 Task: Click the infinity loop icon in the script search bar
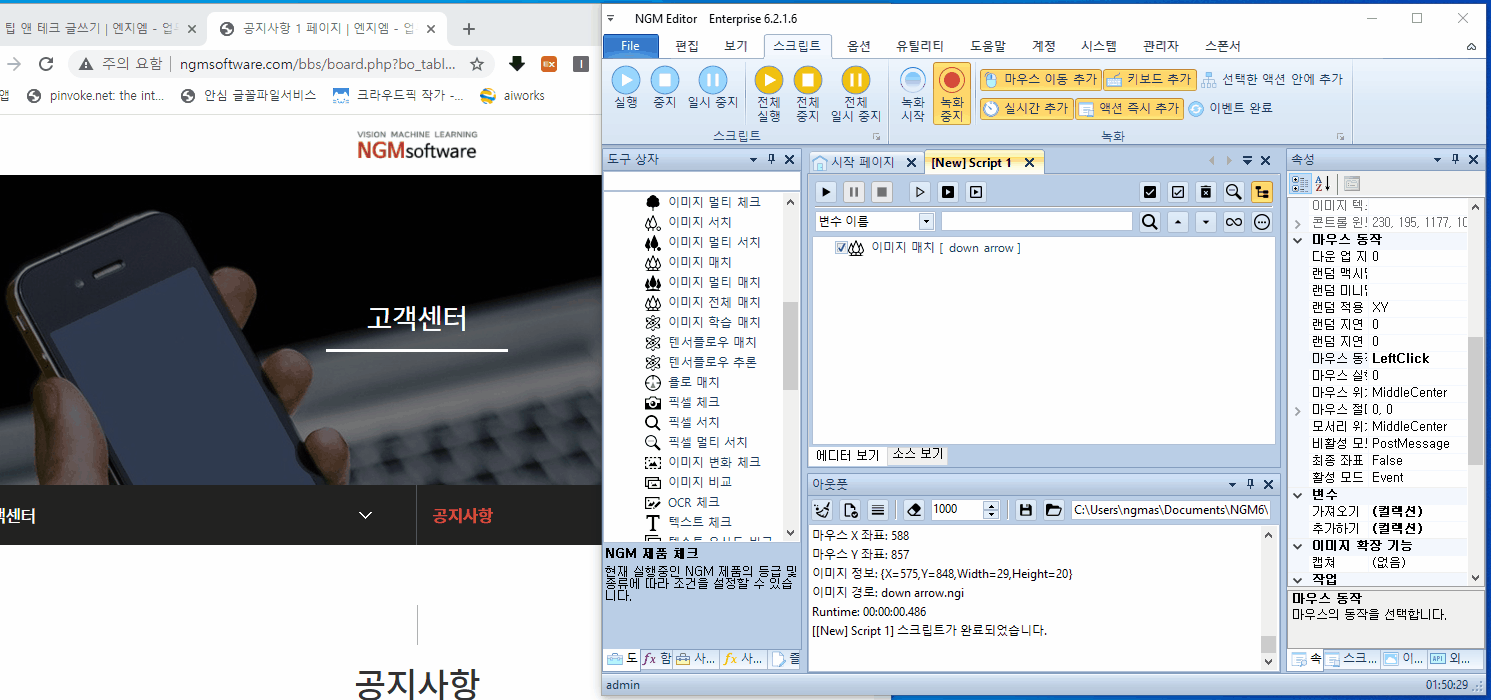tap(1234, 222)
